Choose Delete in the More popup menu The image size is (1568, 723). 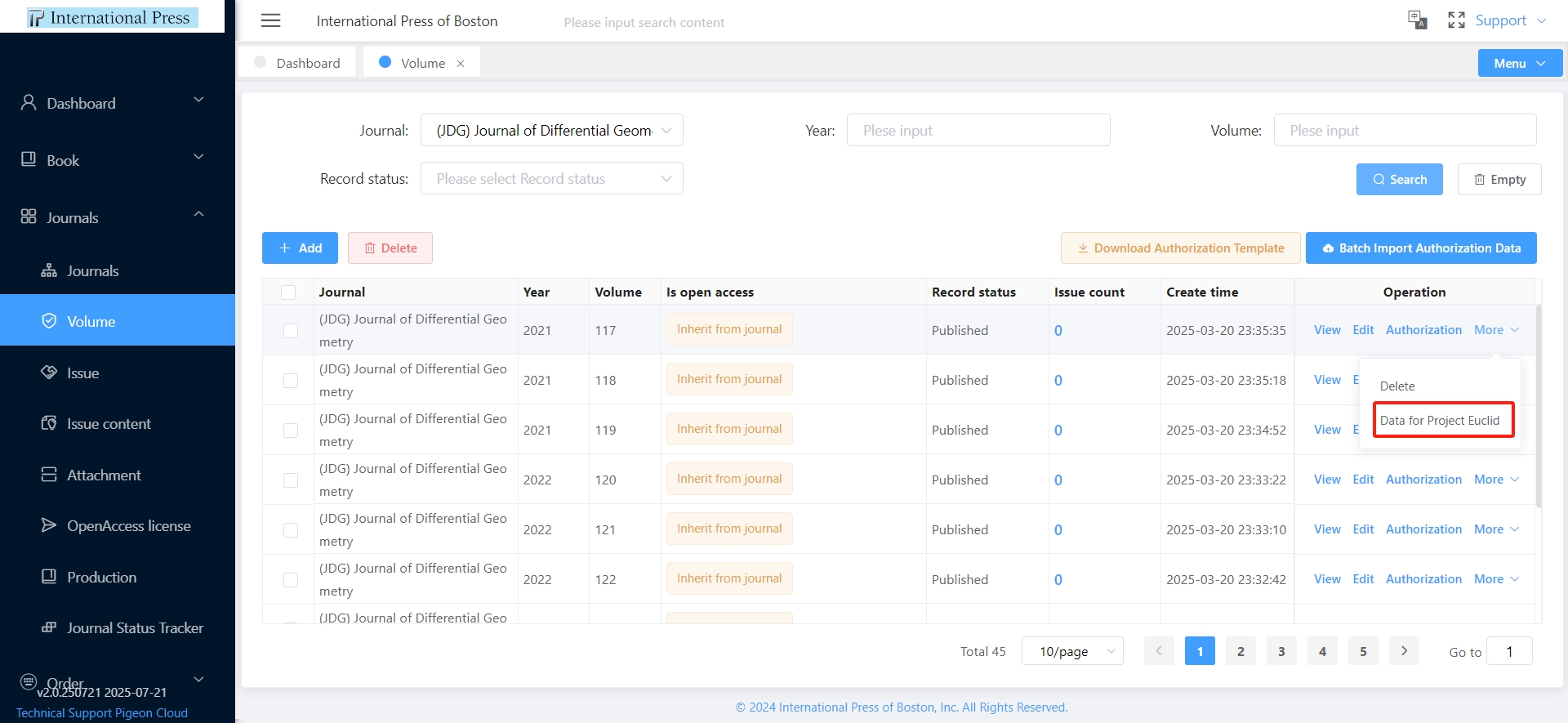[x=1397, y=386]
